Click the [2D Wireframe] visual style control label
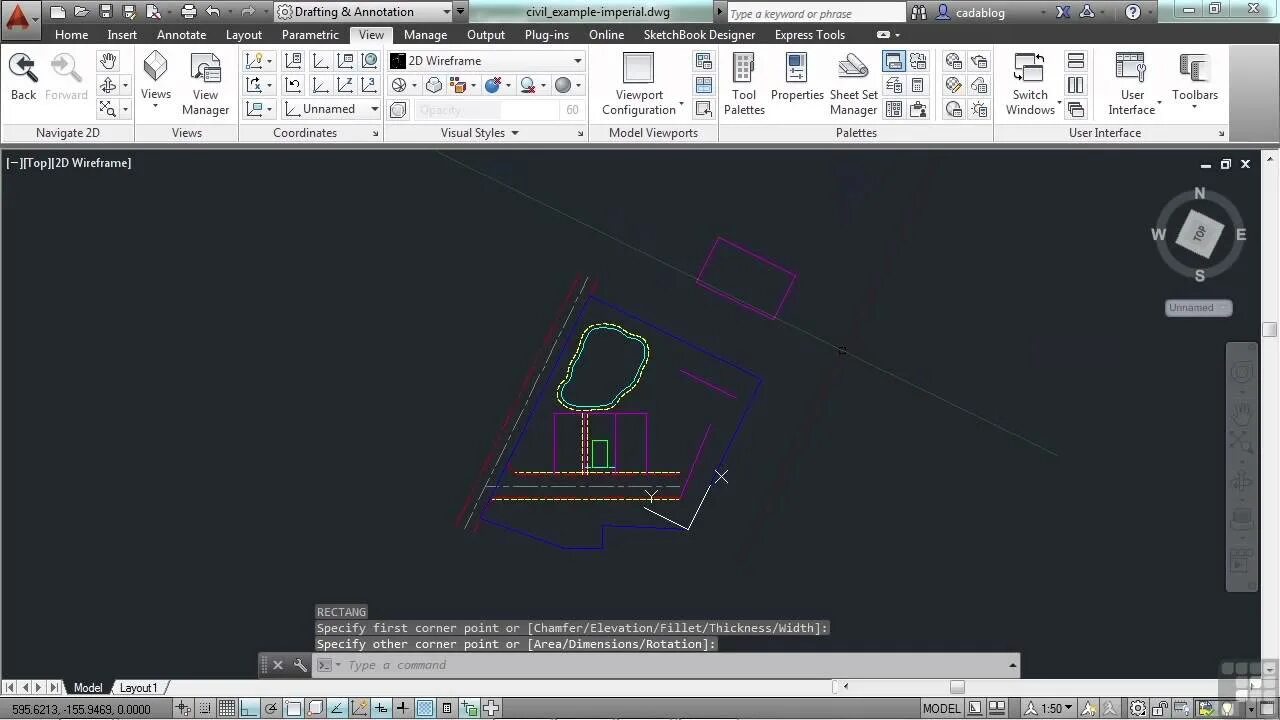Viewport: 1280px width, 720px height. tap(92, 162)
